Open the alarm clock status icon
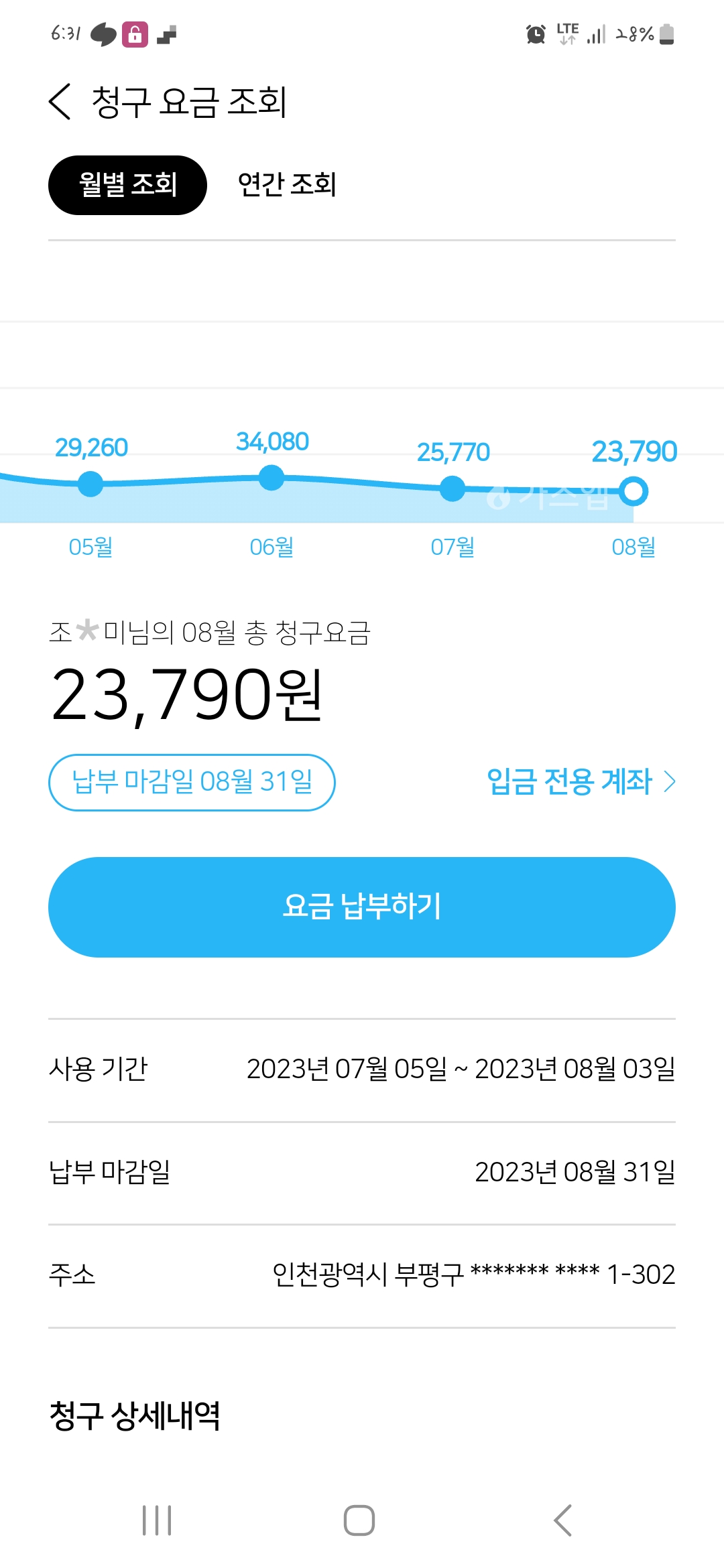The width and height of the screenshot is (724, 1568). (x=536, y=34)
